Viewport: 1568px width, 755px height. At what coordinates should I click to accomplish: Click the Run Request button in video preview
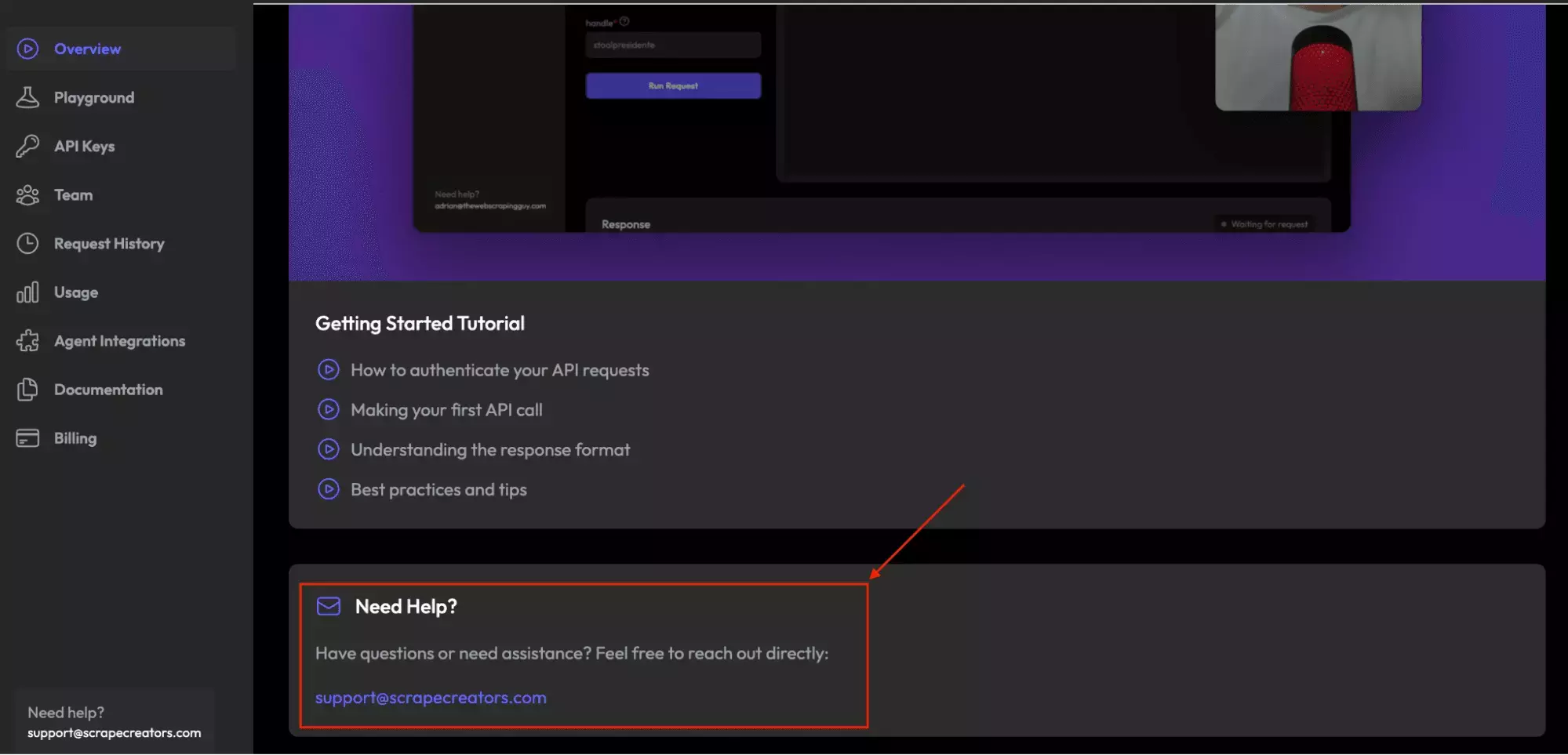coord(673,85)
